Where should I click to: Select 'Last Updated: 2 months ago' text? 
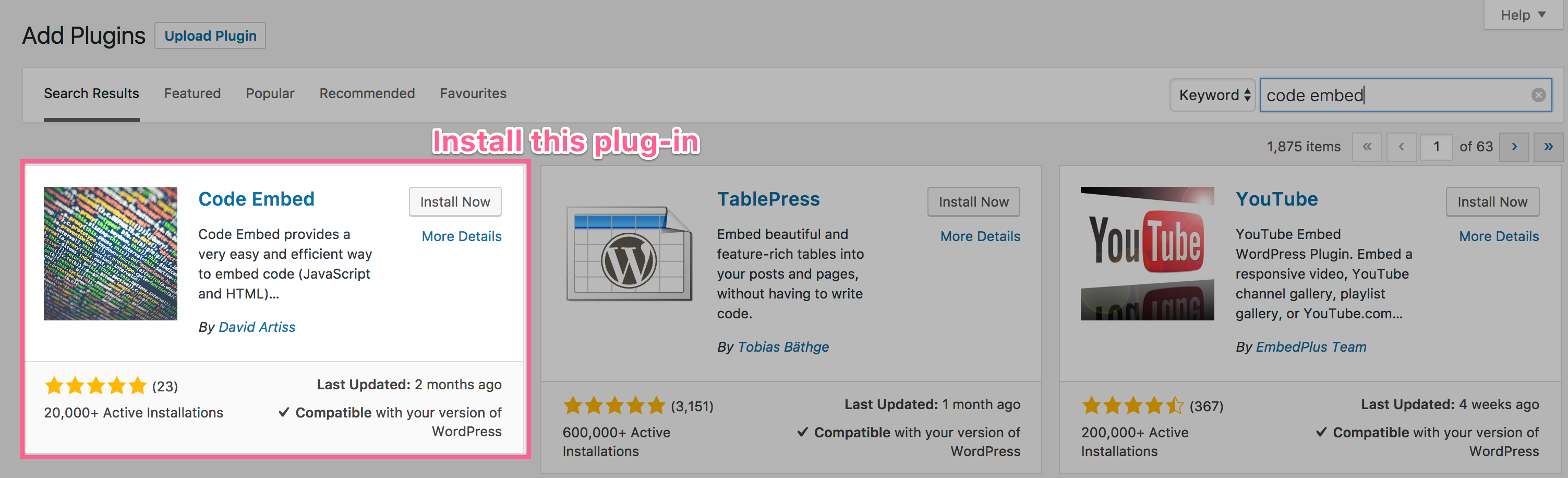tap(409, 385)
